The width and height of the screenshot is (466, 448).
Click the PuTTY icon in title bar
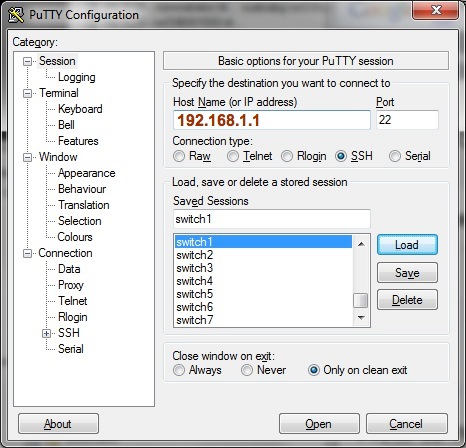tap(16, 15)
